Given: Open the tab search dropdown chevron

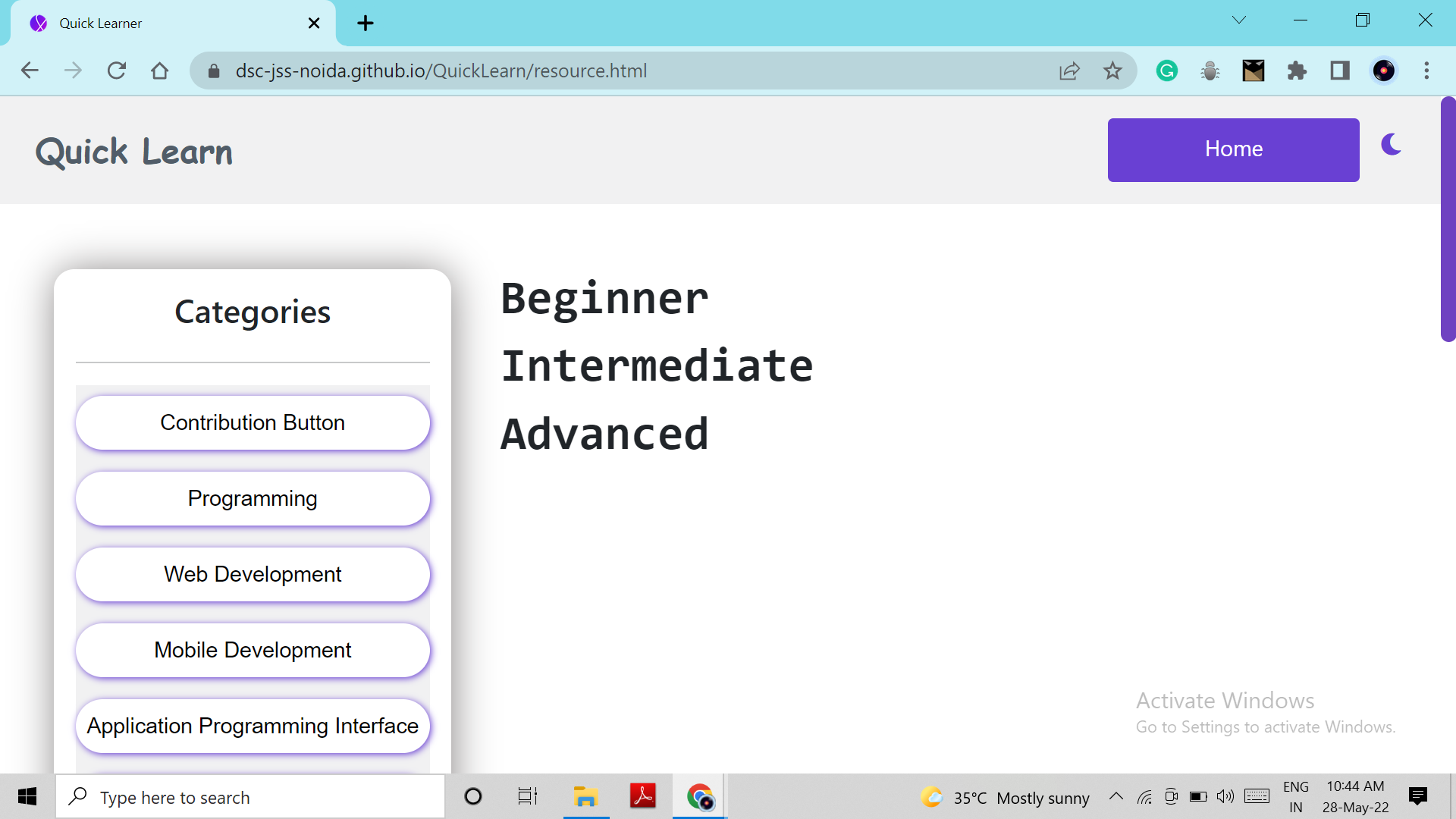Looking at the screenshot, I should pos(1239,20).
